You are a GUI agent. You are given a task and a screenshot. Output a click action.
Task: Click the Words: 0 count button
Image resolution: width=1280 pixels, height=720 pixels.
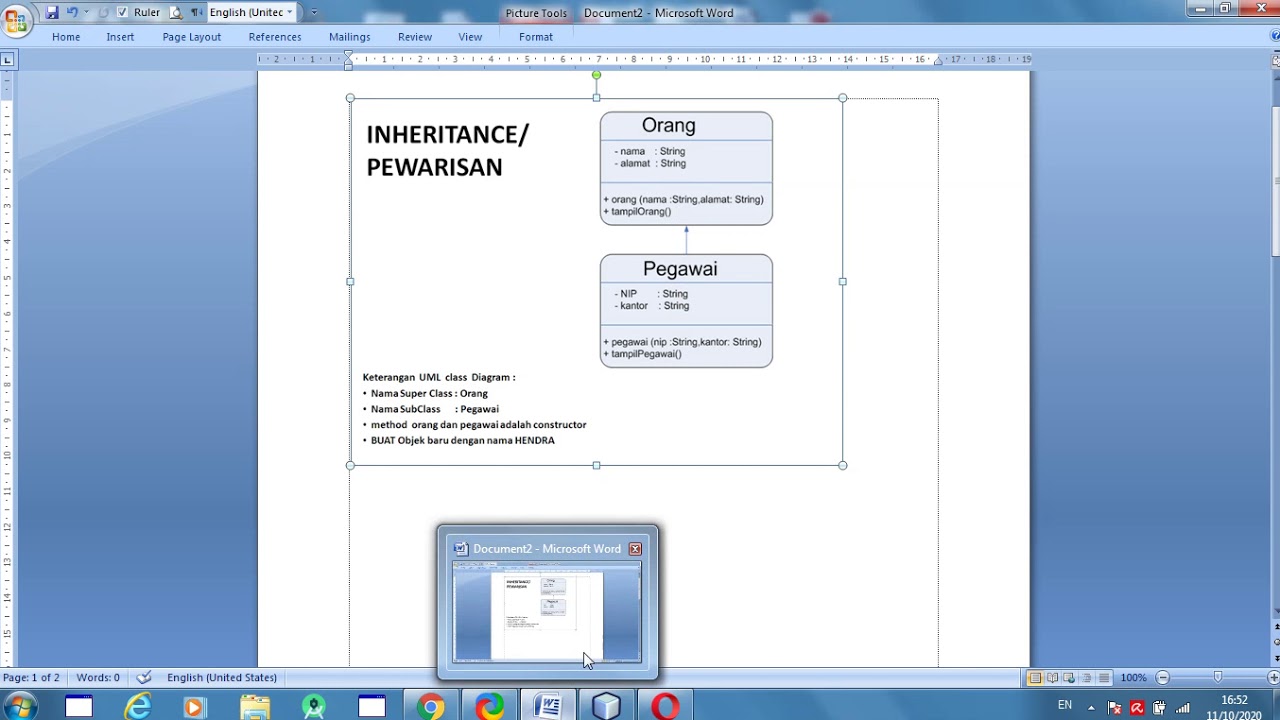click(98, 677)
